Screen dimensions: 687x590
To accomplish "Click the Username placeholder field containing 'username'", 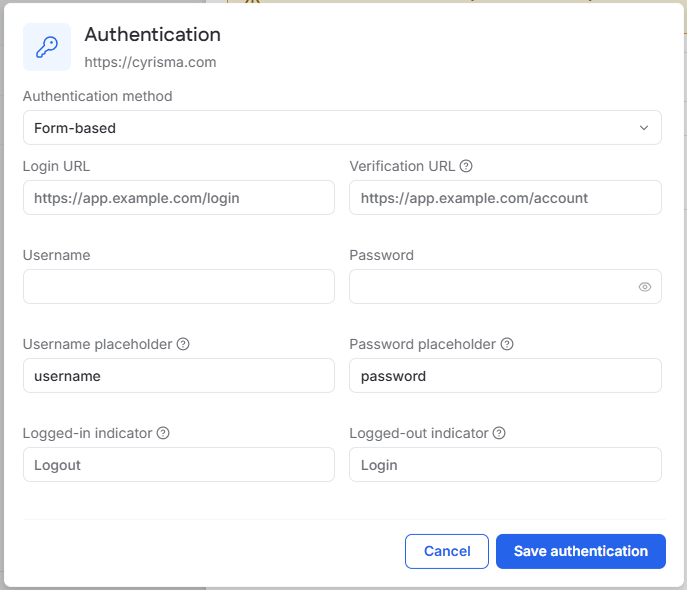I will [179, 375].
